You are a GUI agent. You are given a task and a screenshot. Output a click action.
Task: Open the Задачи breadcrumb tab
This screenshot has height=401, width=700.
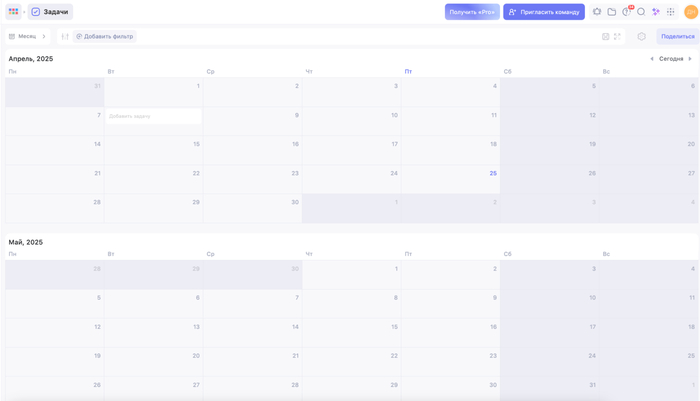coord(50,12)
